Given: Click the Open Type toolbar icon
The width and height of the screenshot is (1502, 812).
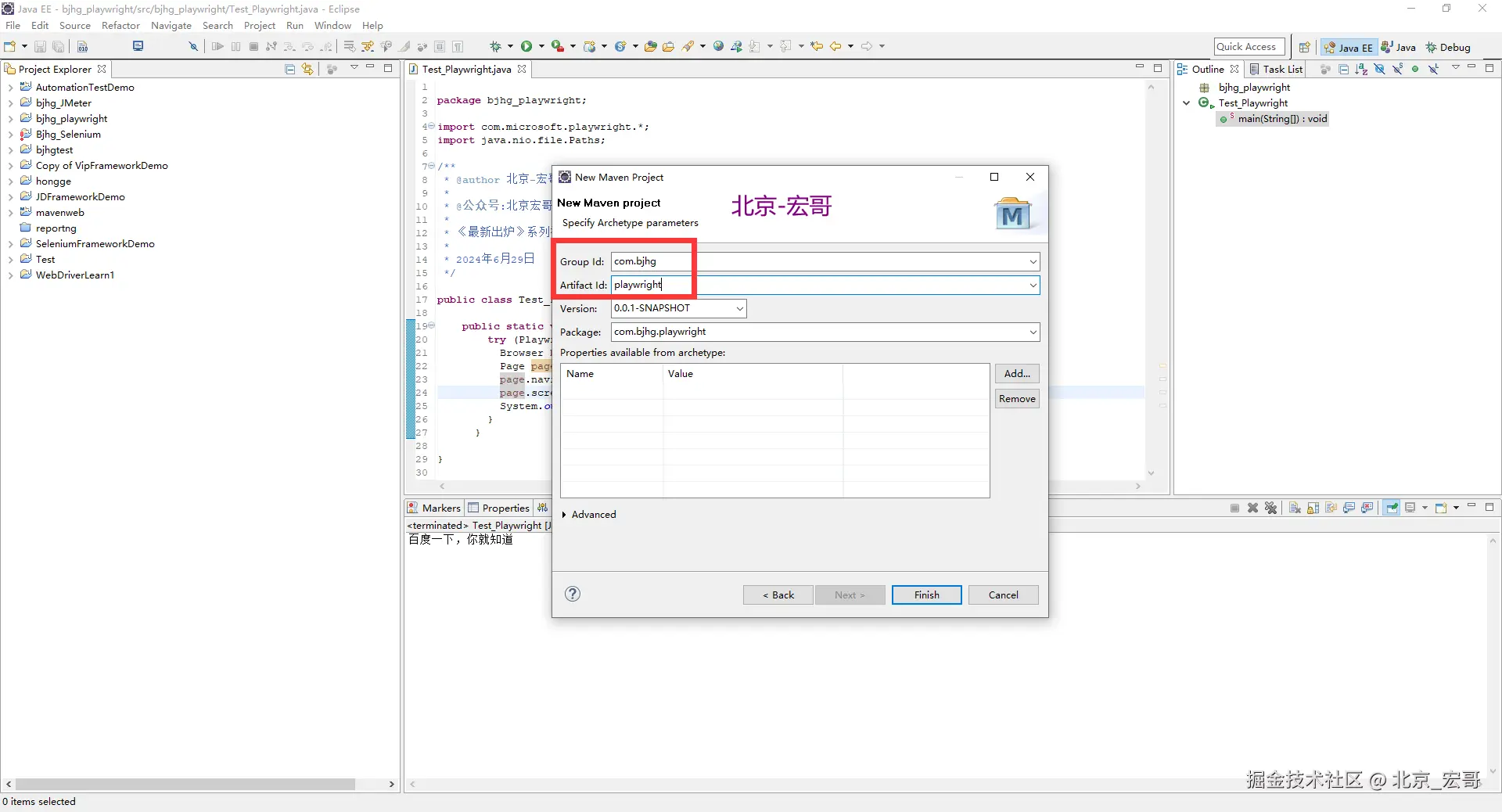Looking at the screenshot, I should pyautogui.click(x=650, y=47).
